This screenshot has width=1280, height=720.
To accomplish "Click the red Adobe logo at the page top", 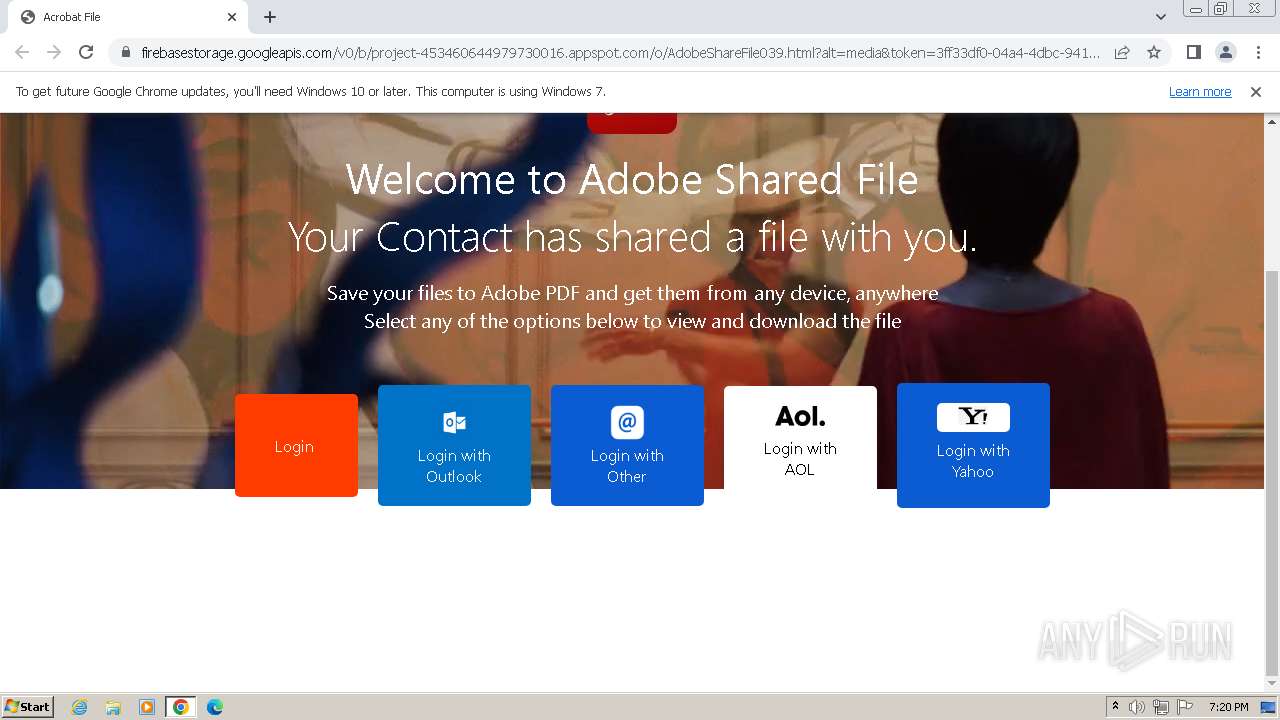I will pyautogui.click(x=632, y=123).
